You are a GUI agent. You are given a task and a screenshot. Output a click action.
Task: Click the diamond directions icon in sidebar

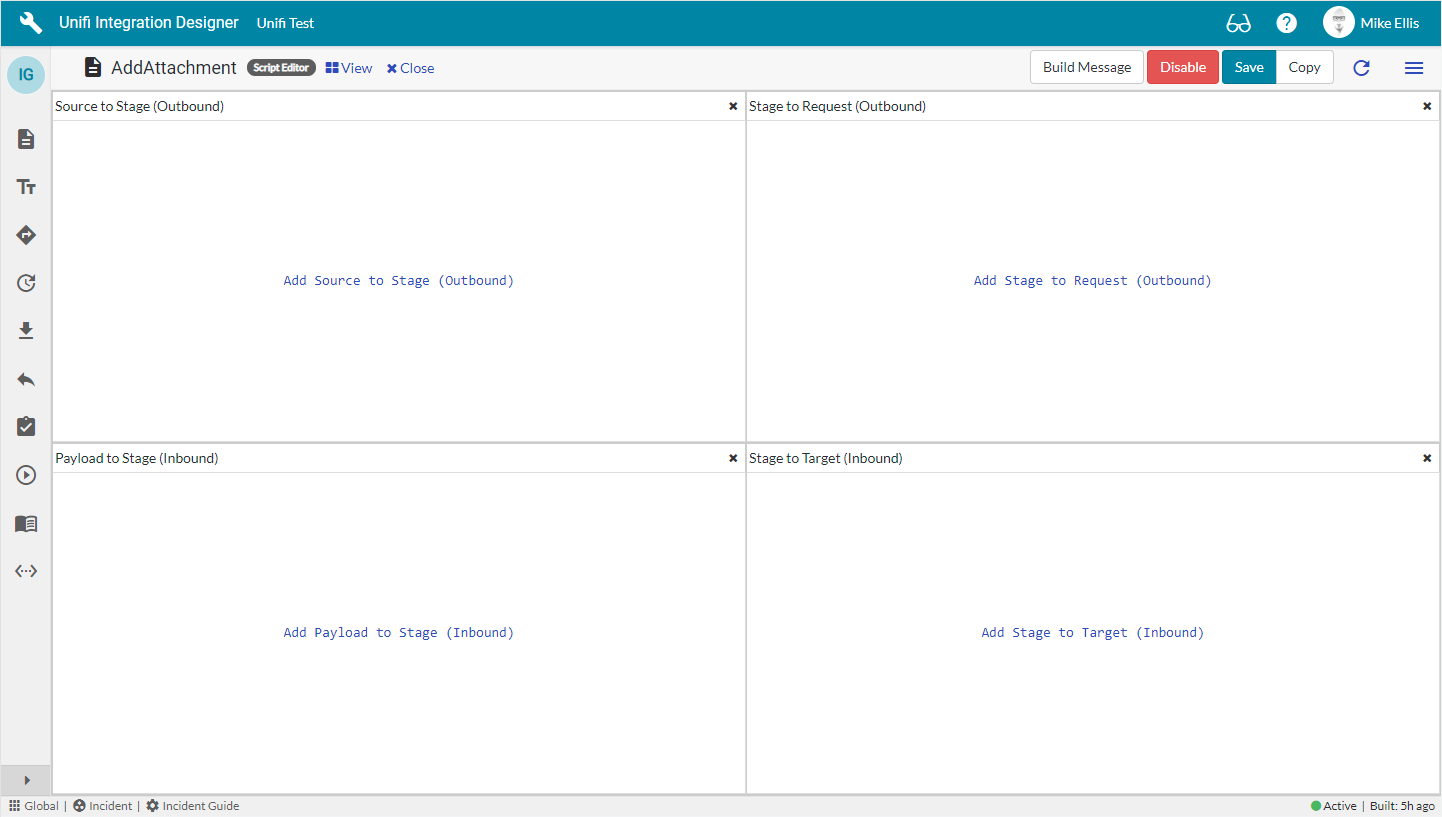click(x=26, y=235)
